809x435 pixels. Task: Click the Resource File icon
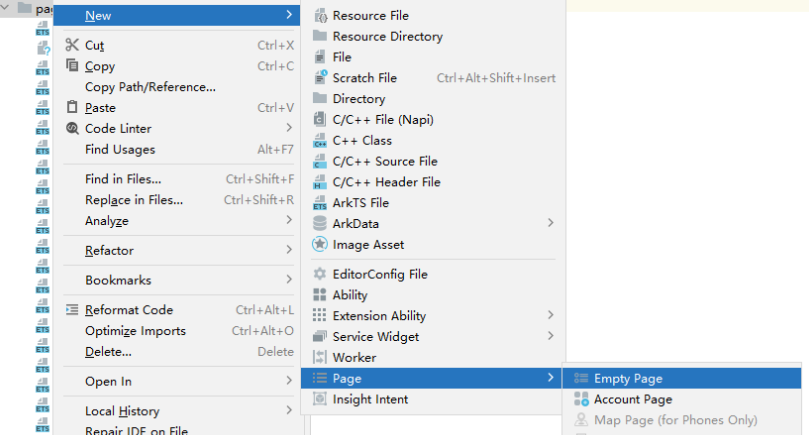[x=320, y=16]
